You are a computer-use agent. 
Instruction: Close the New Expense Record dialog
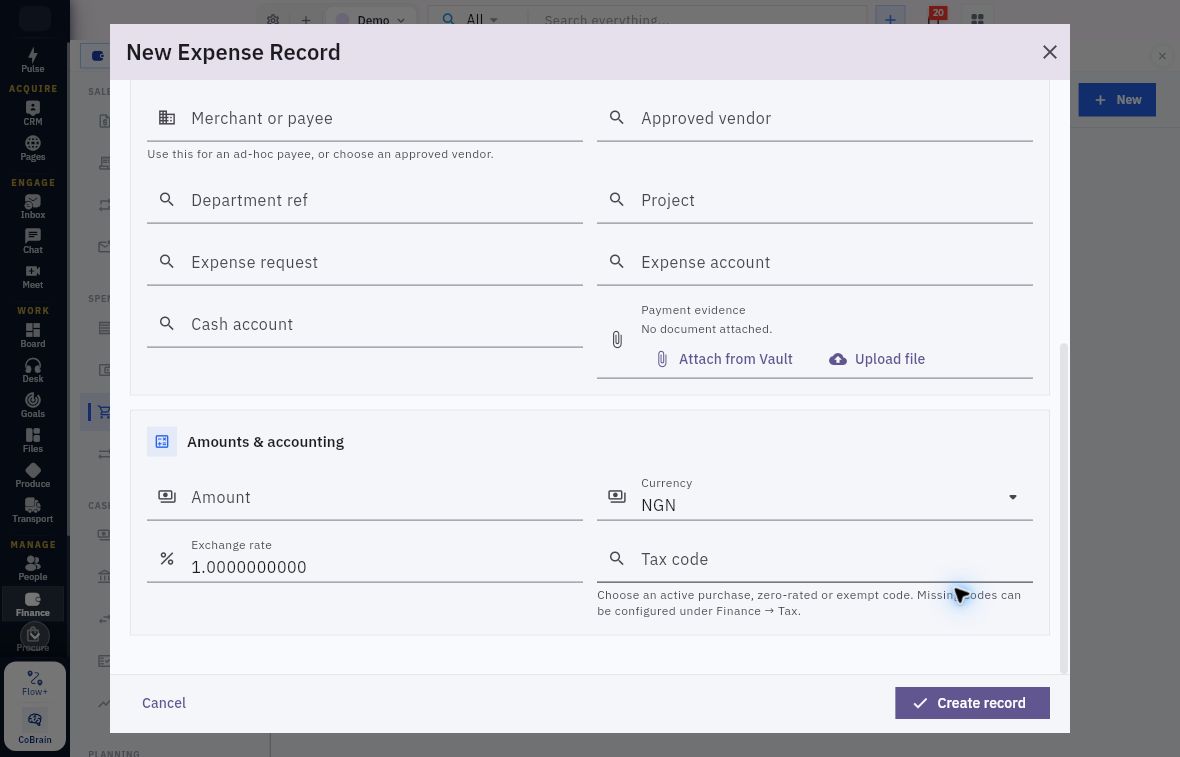(1049, 52)
